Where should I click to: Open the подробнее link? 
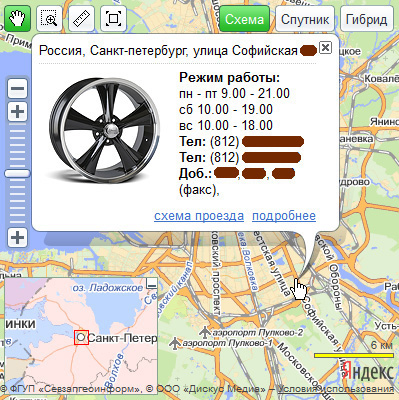coord(284,216)
